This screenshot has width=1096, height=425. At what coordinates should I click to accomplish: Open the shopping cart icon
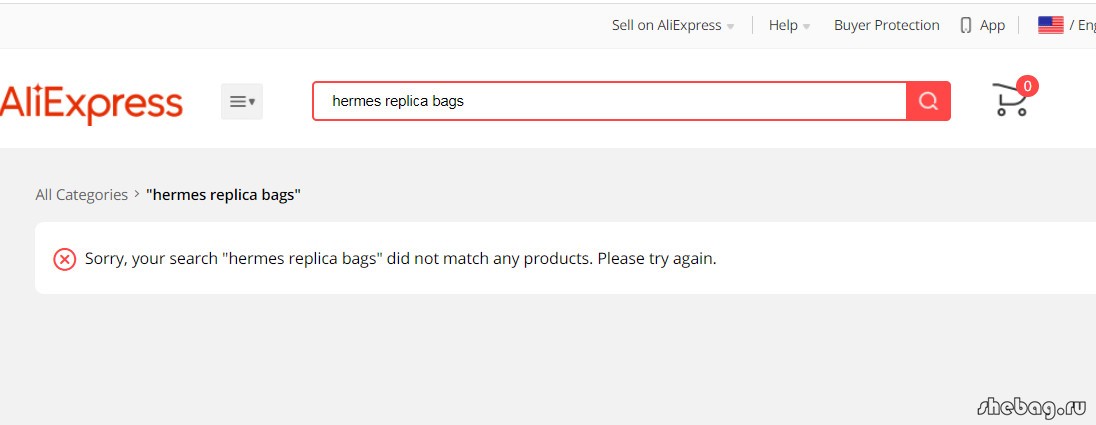click(1010, 100)
